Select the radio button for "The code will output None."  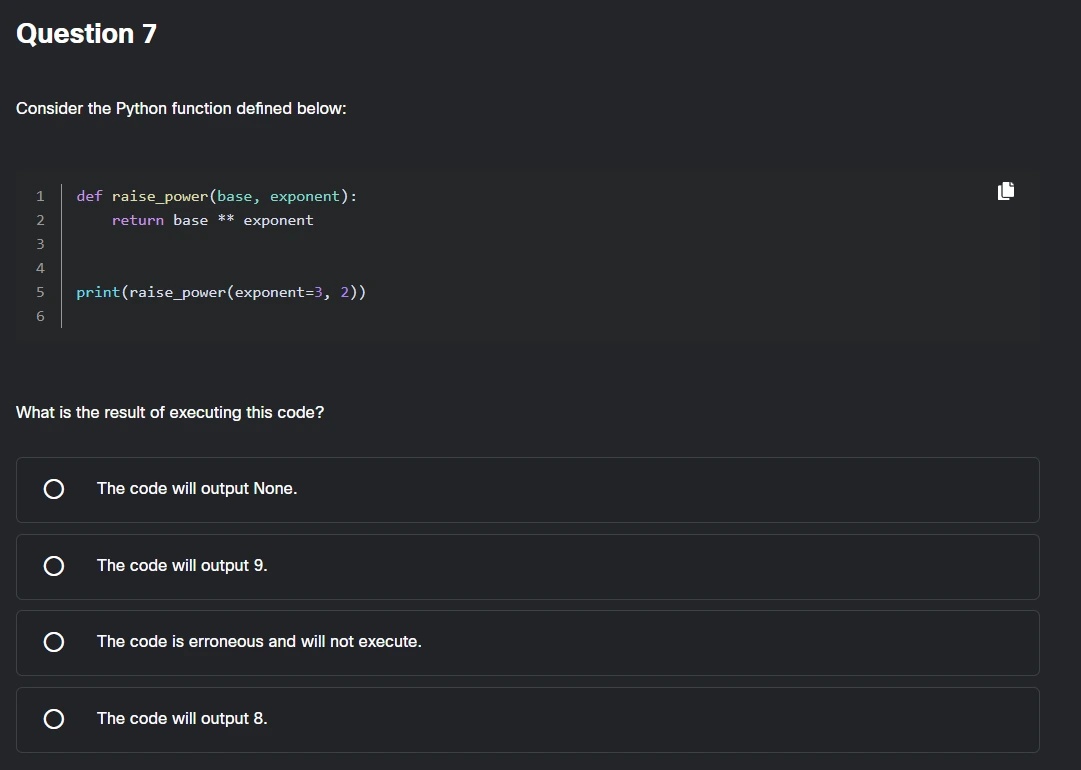pos(53,489)
